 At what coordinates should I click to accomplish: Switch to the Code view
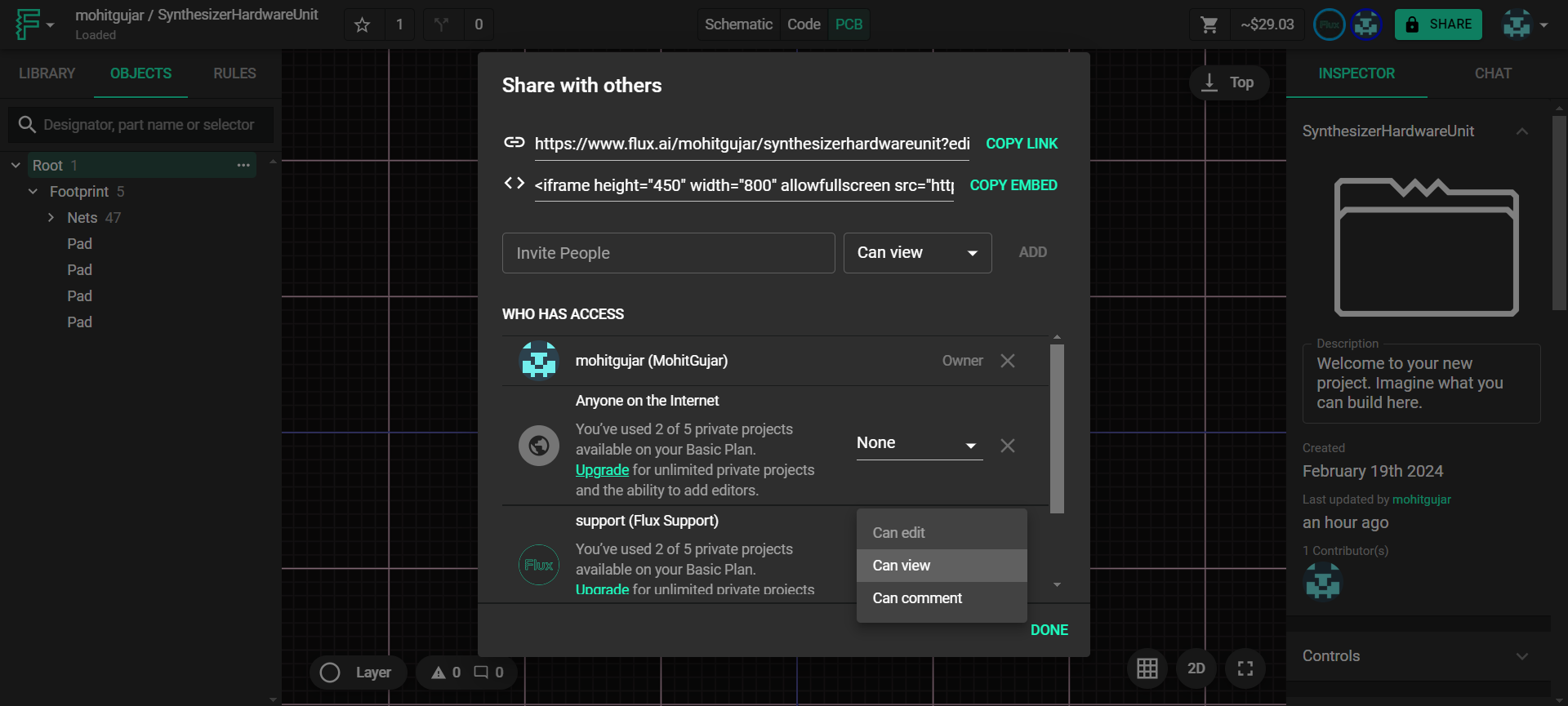point(804,24)
